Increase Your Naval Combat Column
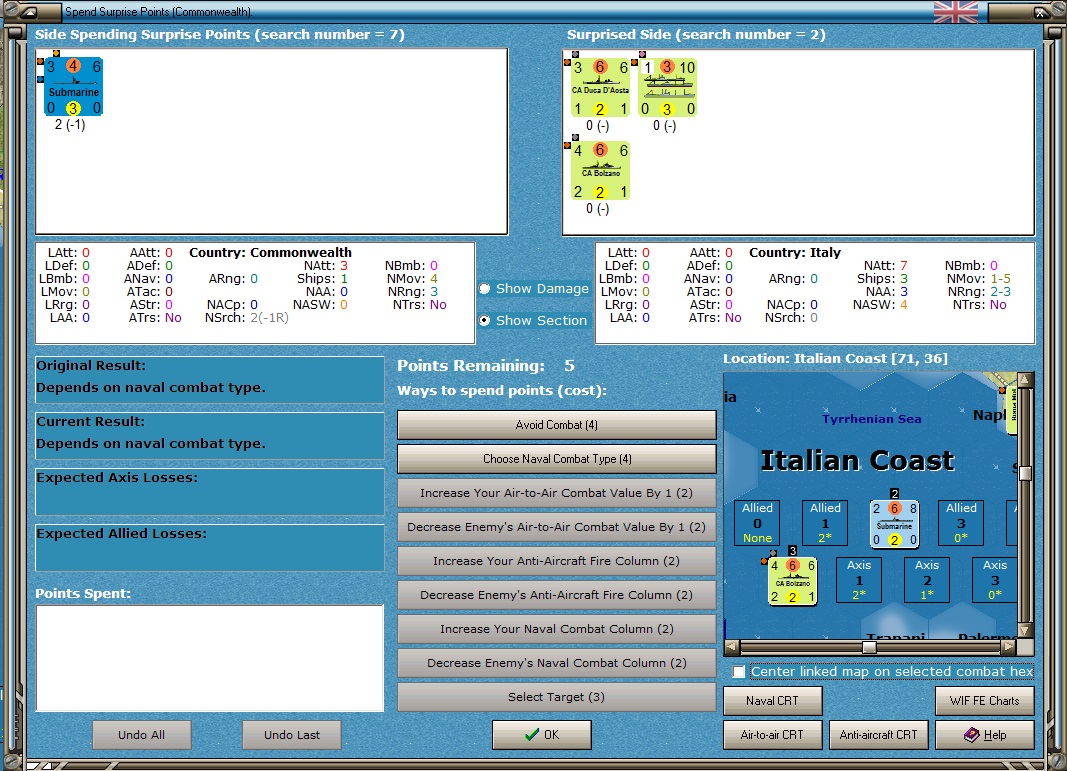 557,629
